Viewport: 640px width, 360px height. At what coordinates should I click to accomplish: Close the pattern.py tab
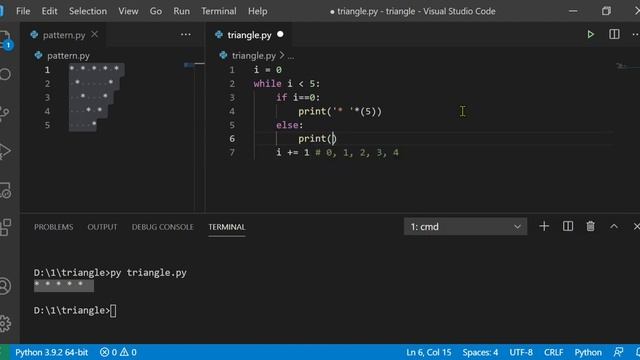pyautogui.click(x=95, y=34)
